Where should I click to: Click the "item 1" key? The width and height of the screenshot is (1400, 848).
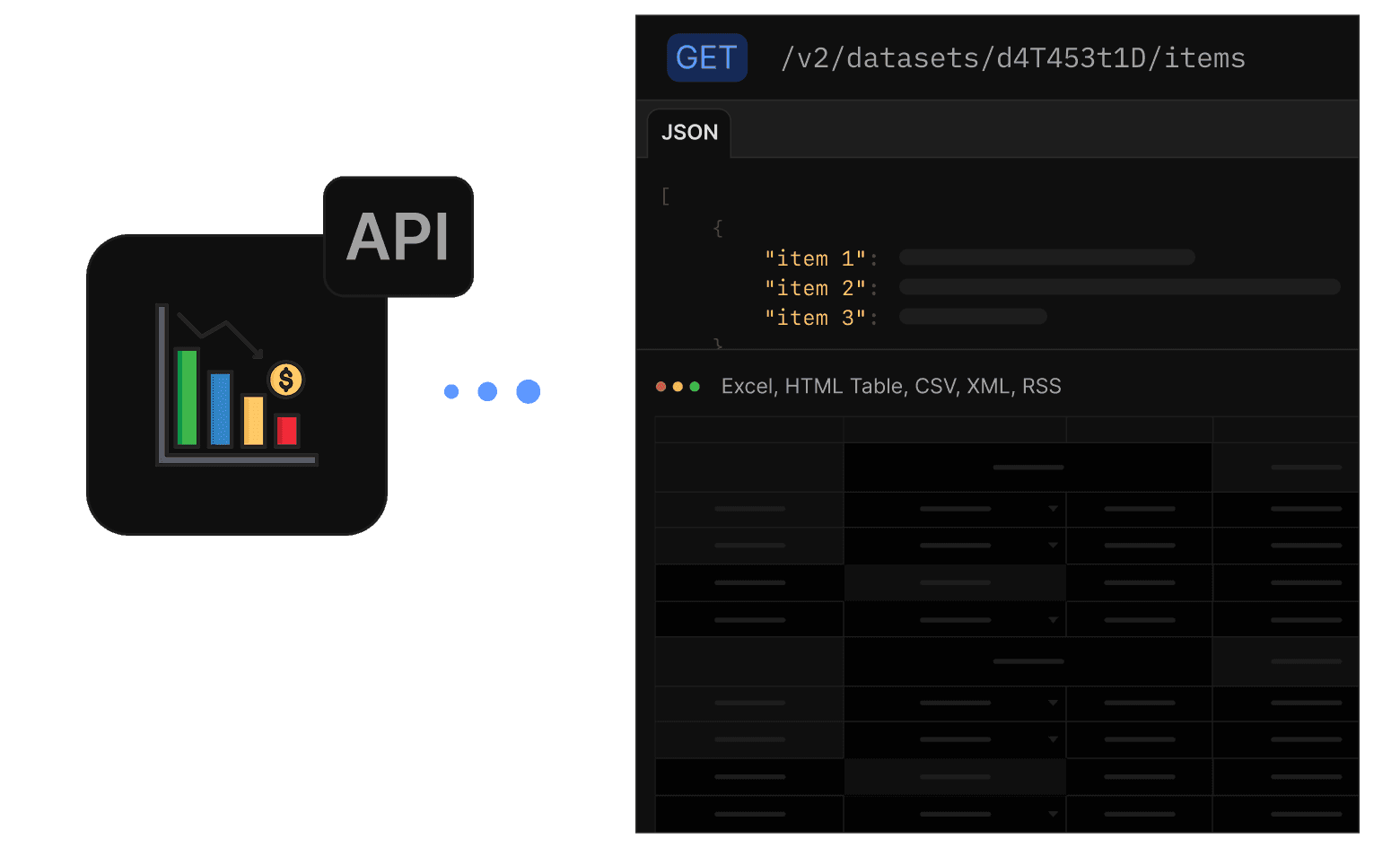(x=815, y=258)
